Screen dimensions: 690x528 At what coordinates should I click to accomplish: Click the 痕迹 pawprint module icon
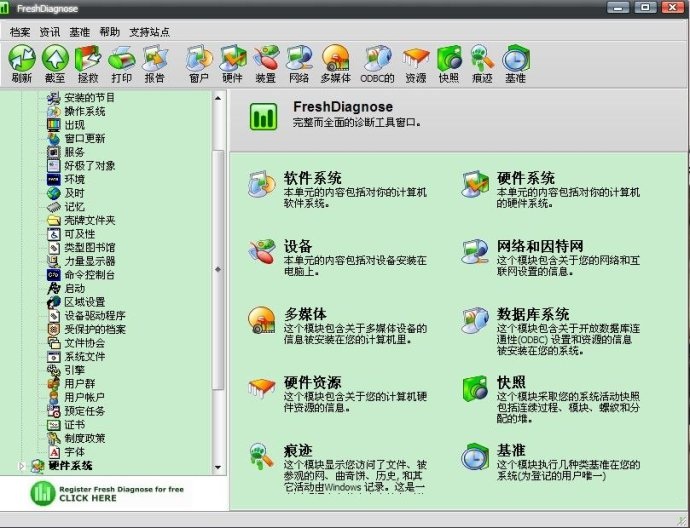tap(262, 456)
